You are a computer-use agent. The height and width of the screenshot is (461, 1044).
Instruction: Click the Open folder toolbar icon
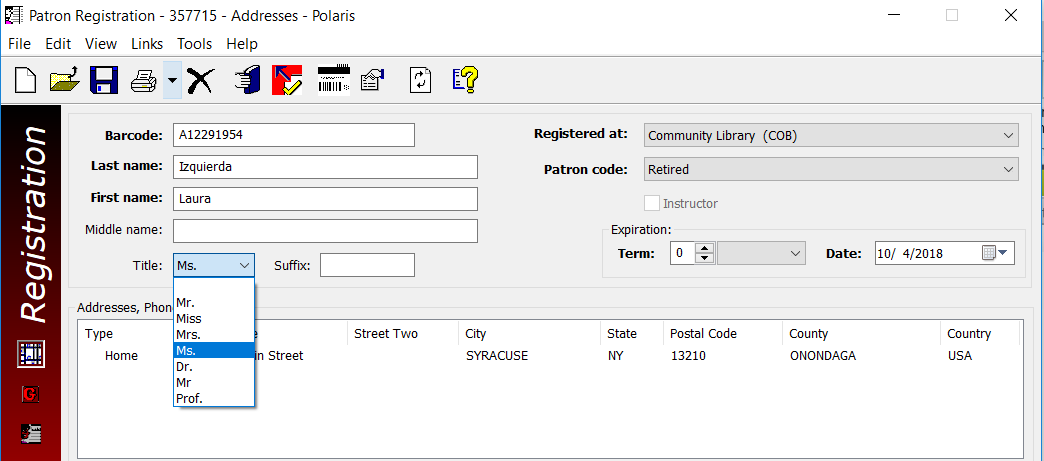point(64,80)
